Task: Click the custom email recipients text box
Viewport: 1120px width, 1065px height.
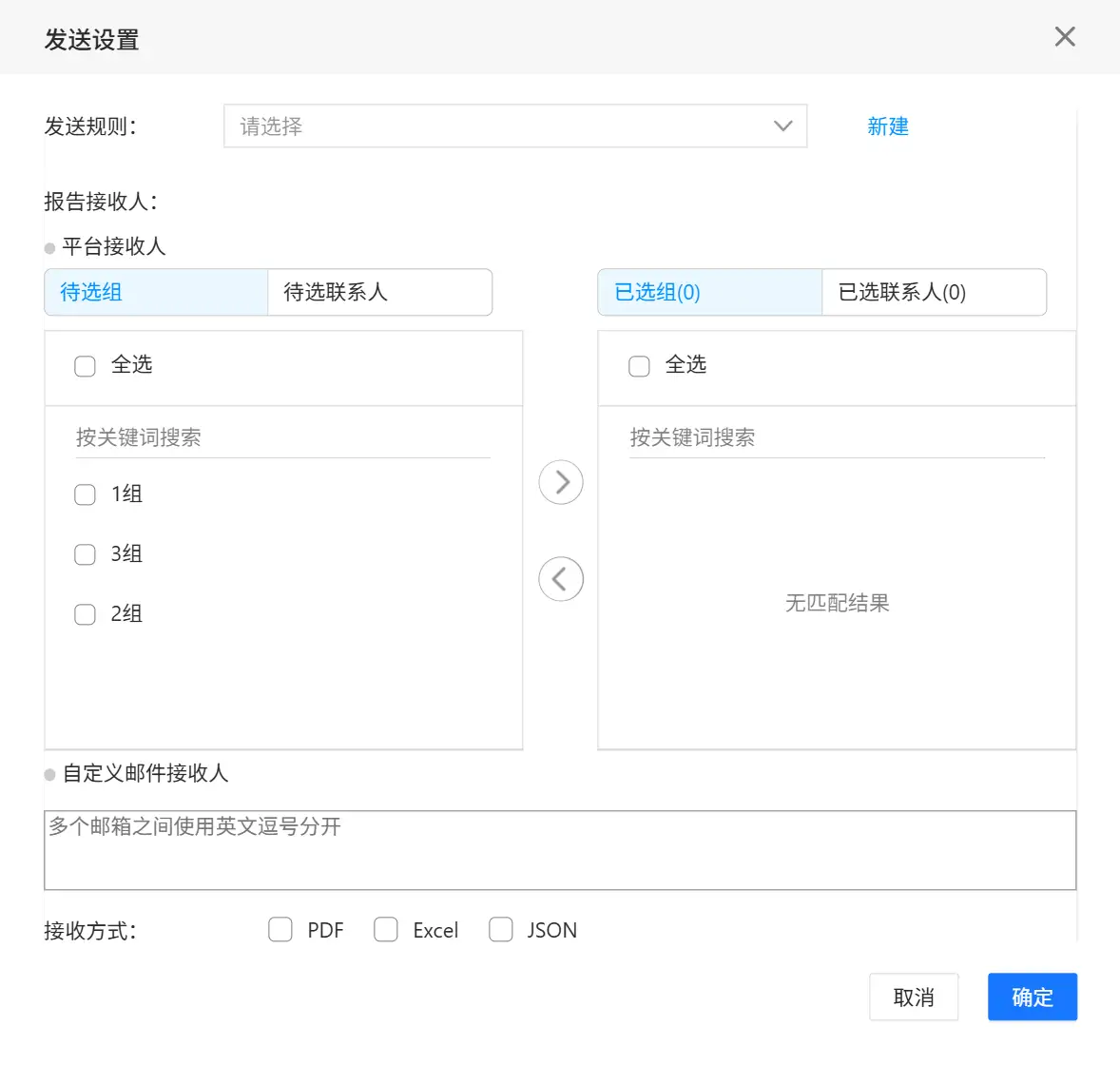Action: tap(559, 849)
